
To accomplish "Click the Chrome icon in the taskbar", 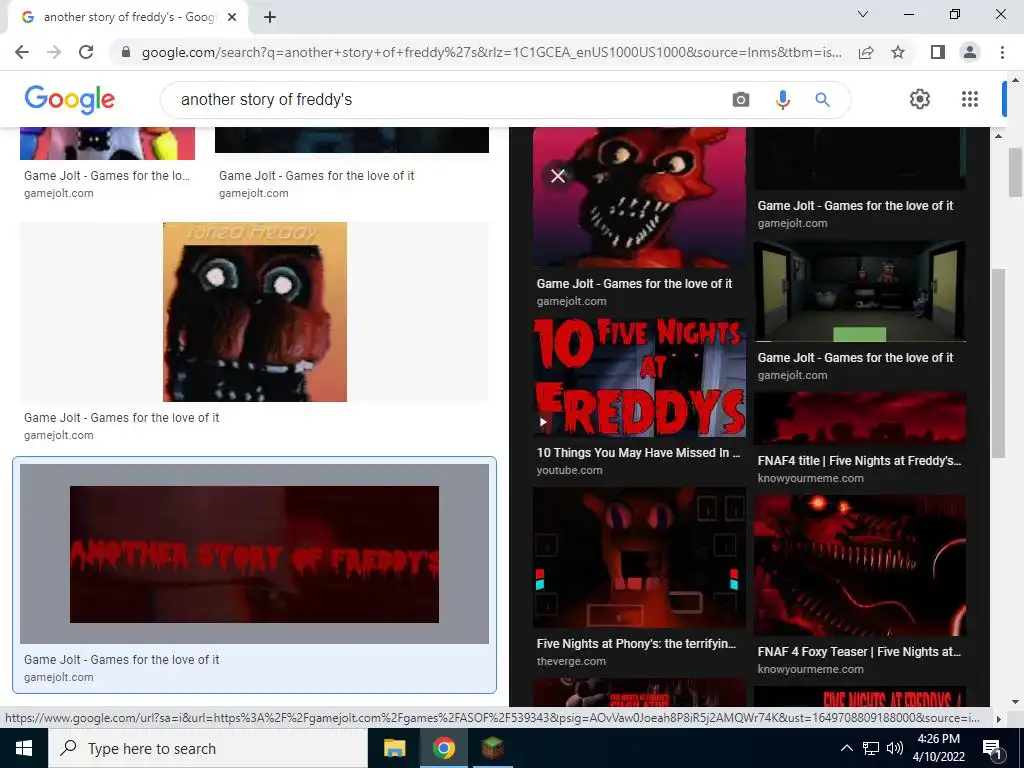I will pos(443,748).
